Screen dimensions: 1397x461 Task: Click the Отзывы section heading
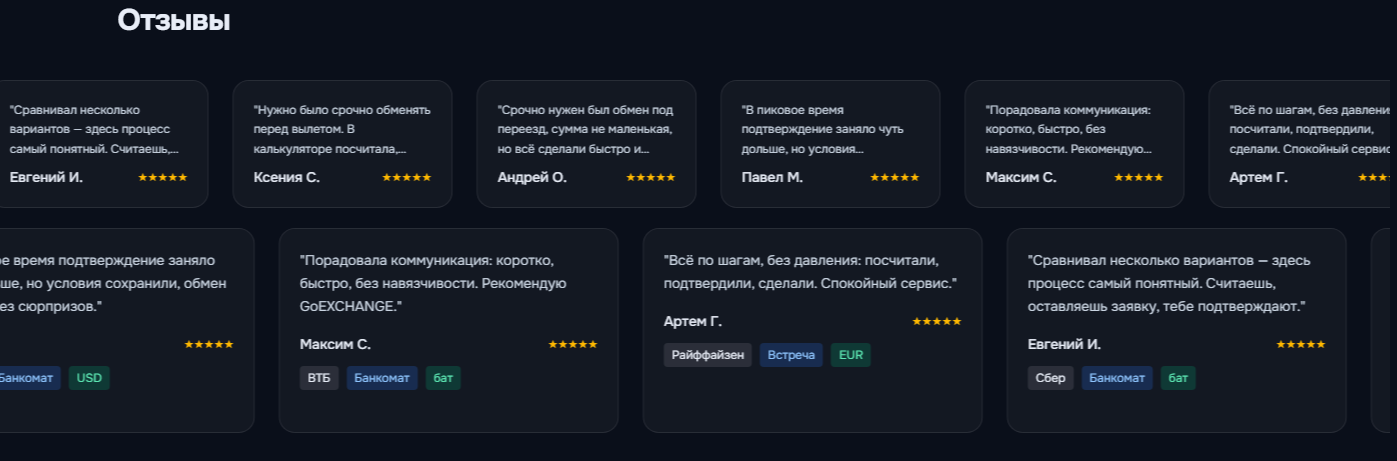click(174, 20)
